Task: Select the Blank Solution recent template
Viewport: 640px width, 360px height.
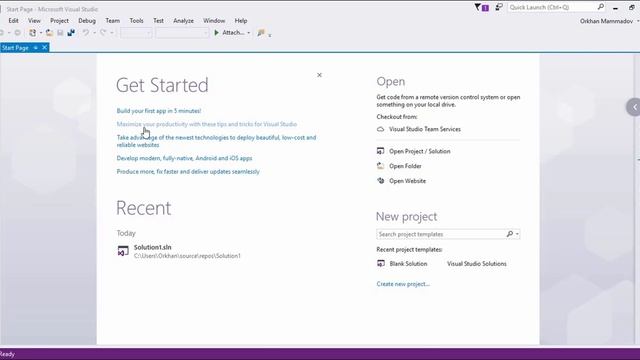Action: [408, 263]
